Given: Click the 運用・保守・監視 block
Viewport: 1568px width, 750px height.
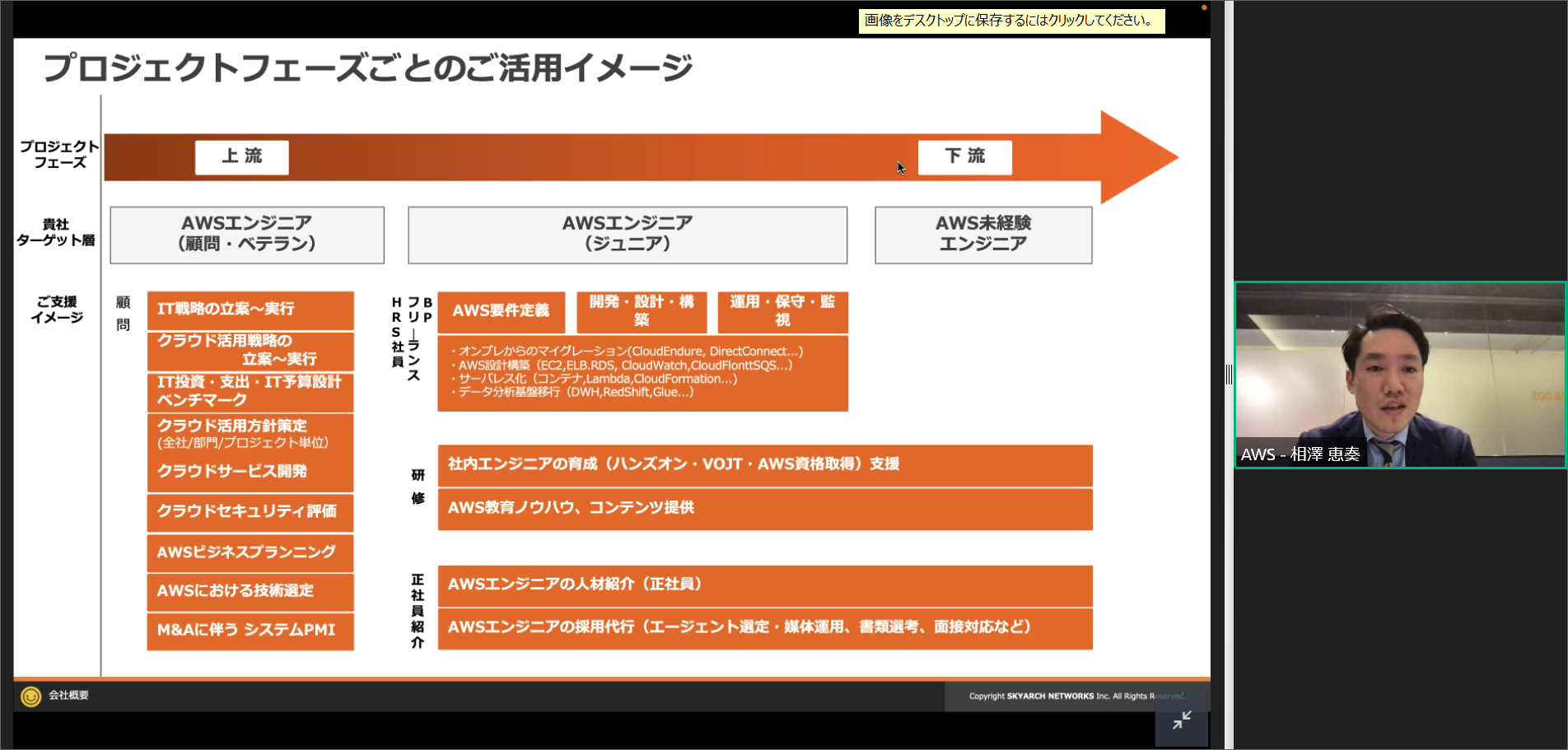Looking at the screenshot, I should click(x=783, y=311).
